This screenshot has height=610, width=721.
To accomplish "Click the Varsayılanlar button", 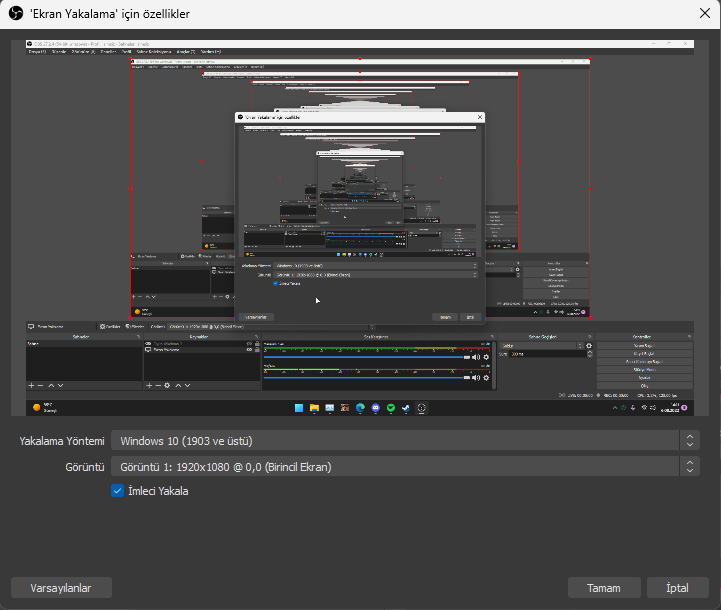I will [61, 588].
